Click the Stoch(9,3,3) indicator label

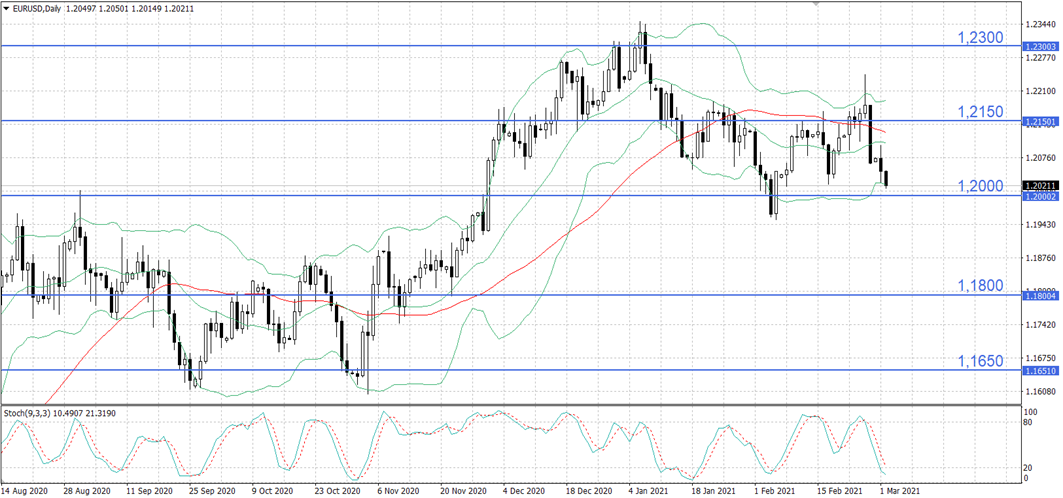click(26, 413)
